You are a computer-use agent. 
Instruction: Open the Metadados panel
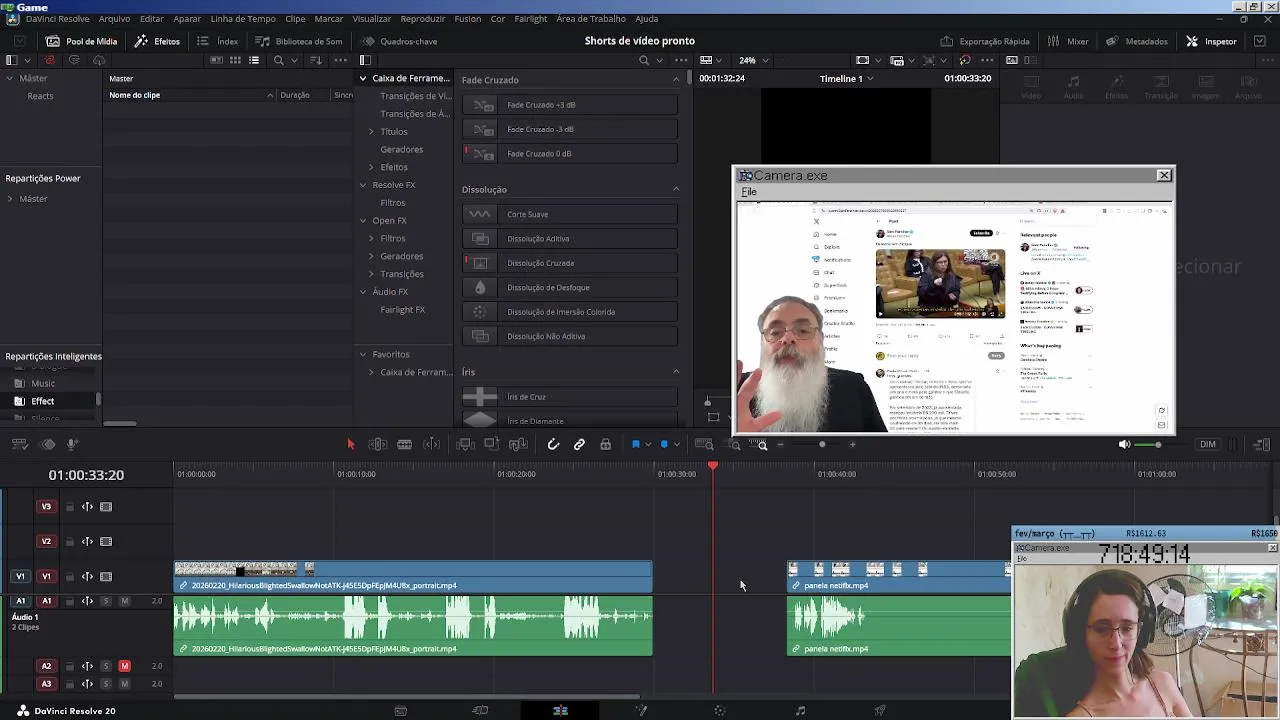click(1137, 41)
